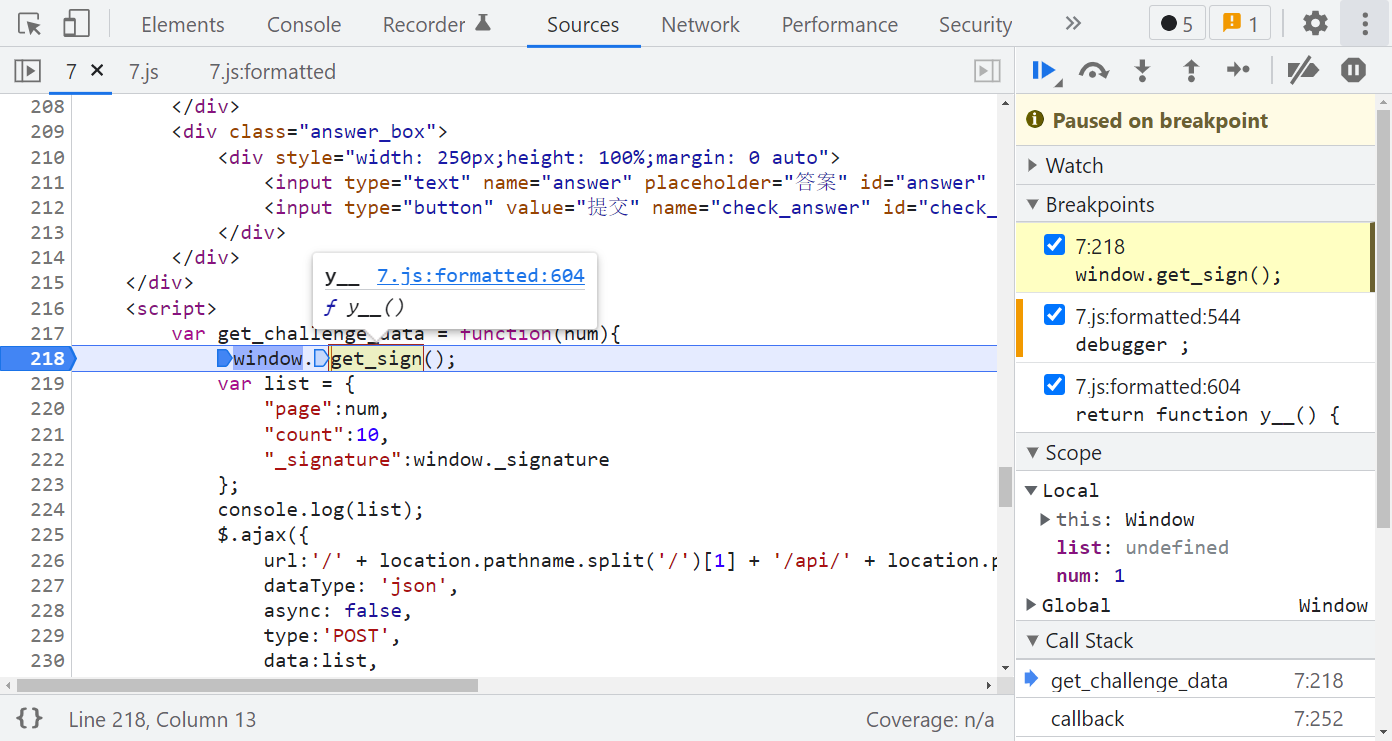Step out of current function
Viewport: 1392px width, 741px height.
(x=1190, y=70)
